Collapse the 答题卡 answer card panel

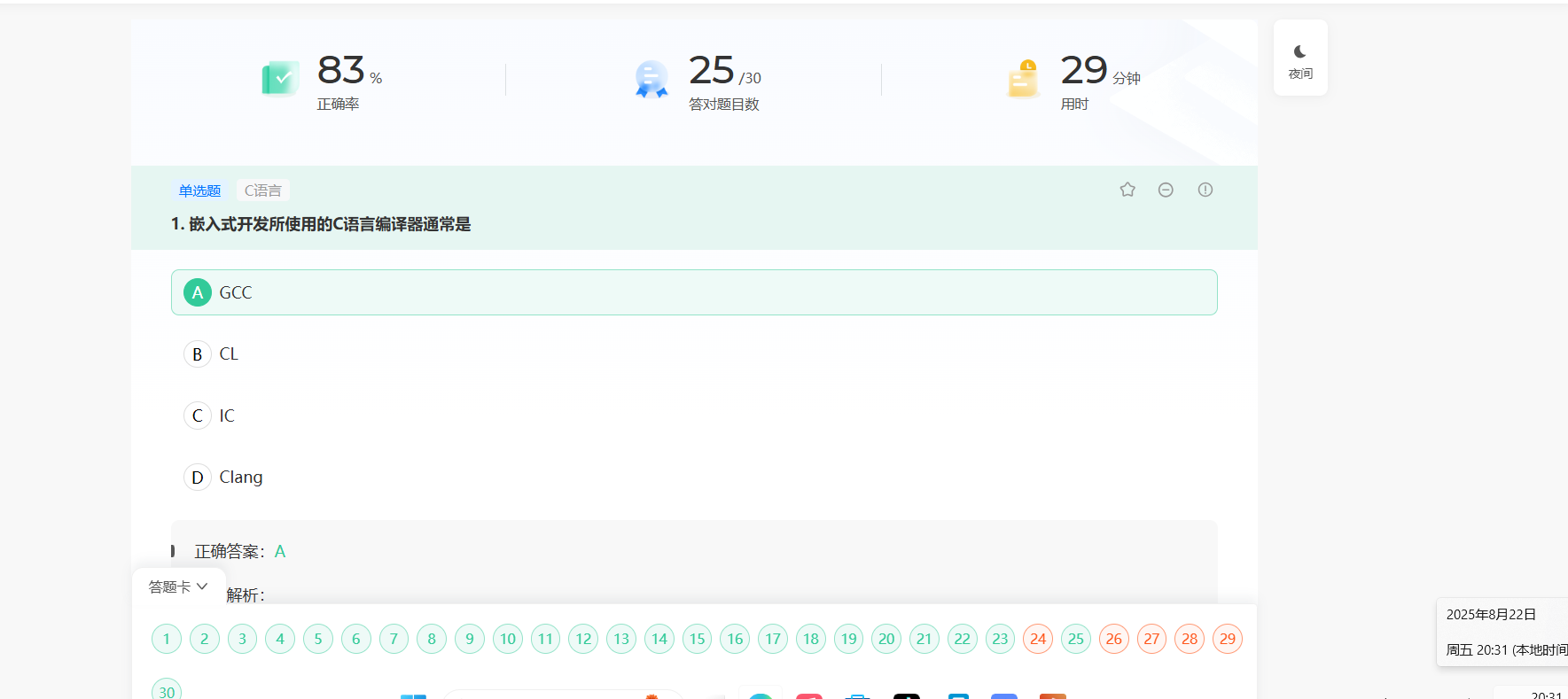(x=177, y=586)
